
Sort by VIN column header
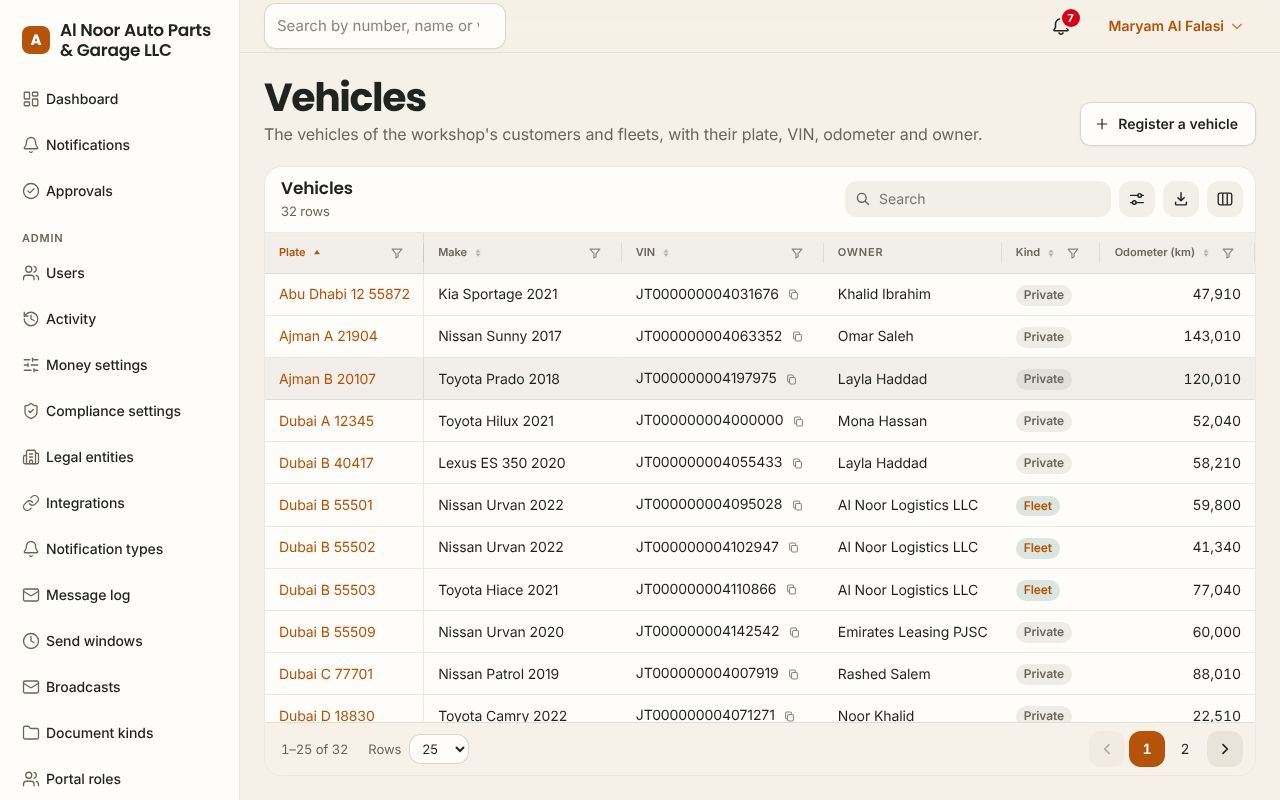(652, 252)
